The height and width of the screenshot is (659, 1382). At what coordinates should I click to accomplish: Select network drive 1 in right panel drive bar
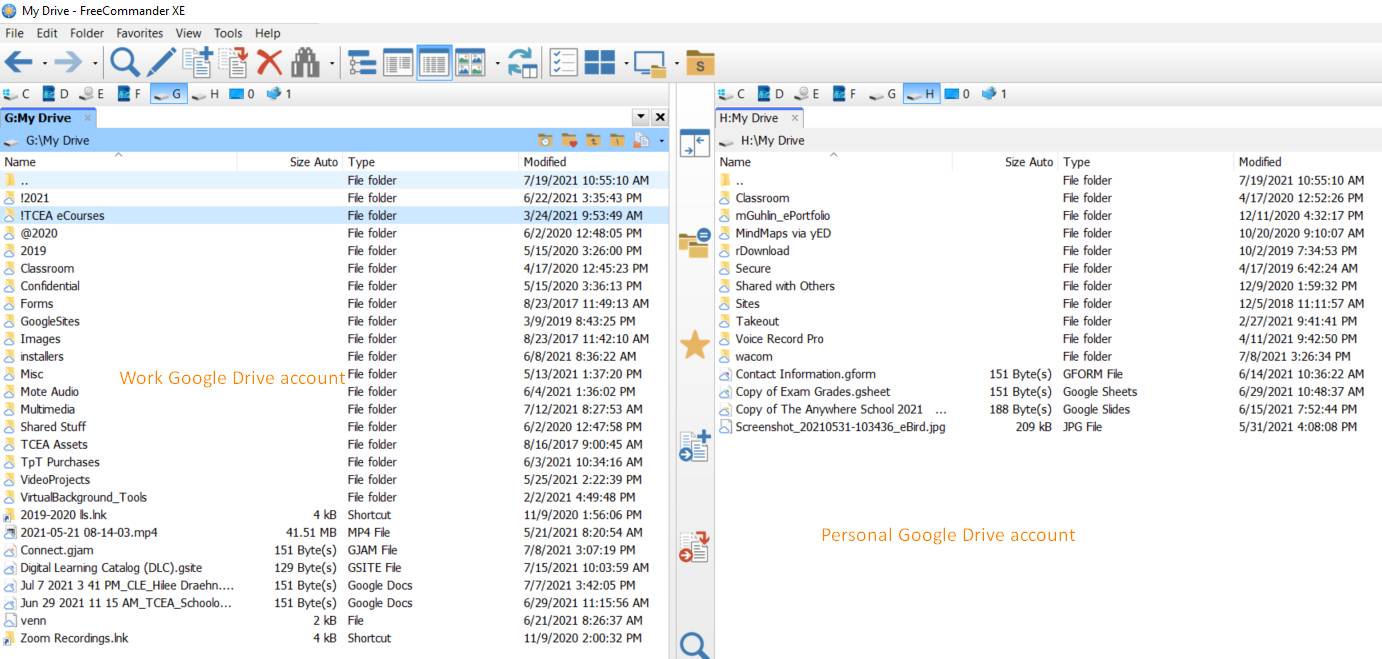[x=993, y=94]
